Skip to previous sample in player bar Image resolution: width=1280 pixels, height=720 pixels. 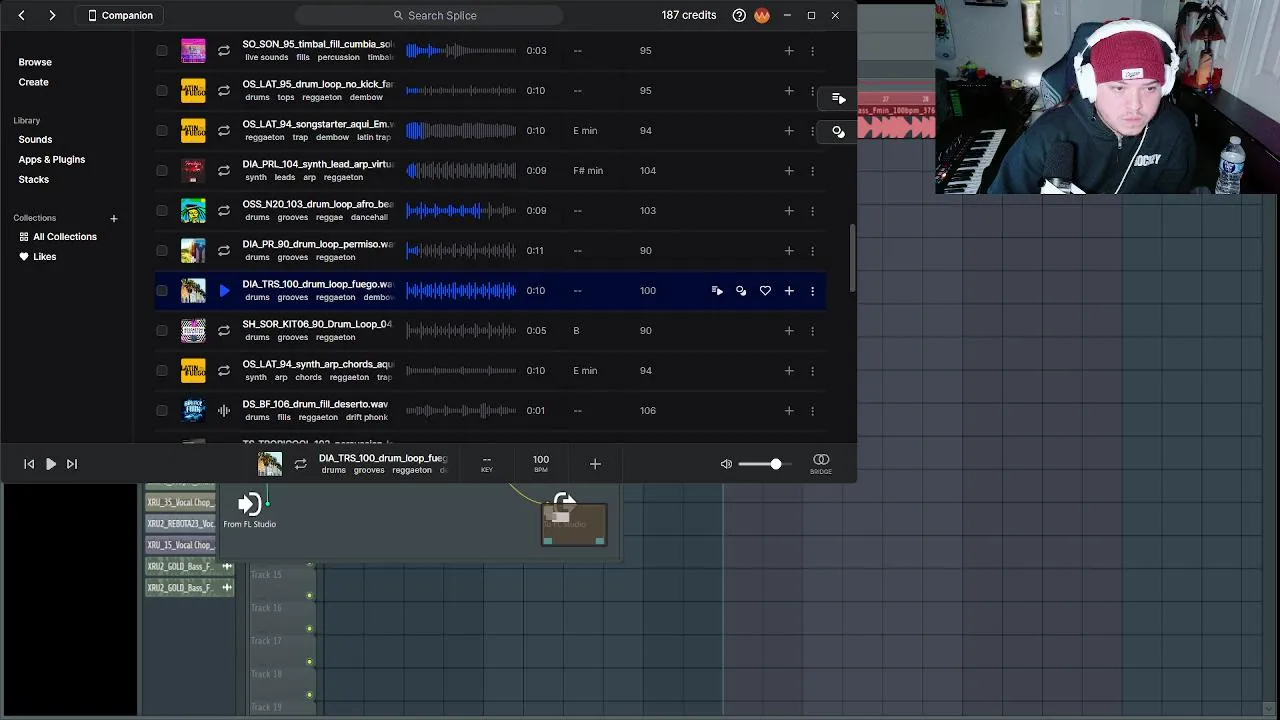(x=29, y=464)
